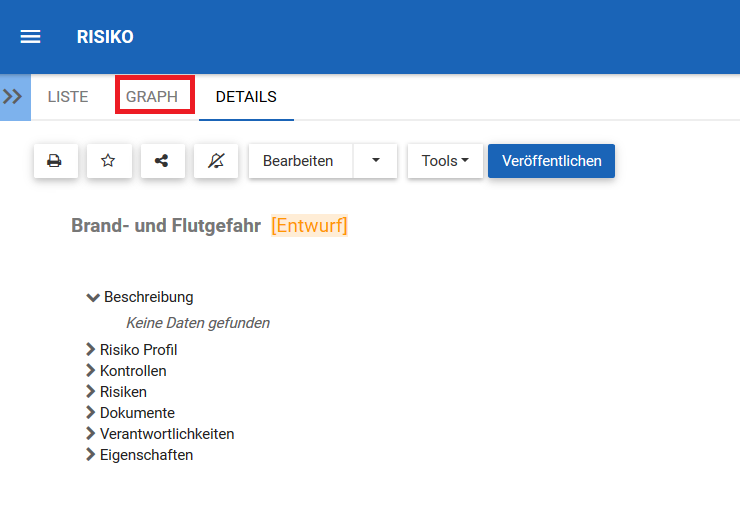Mark as favorite with star icon
This screenshot has width=740, height=522.
108,161
